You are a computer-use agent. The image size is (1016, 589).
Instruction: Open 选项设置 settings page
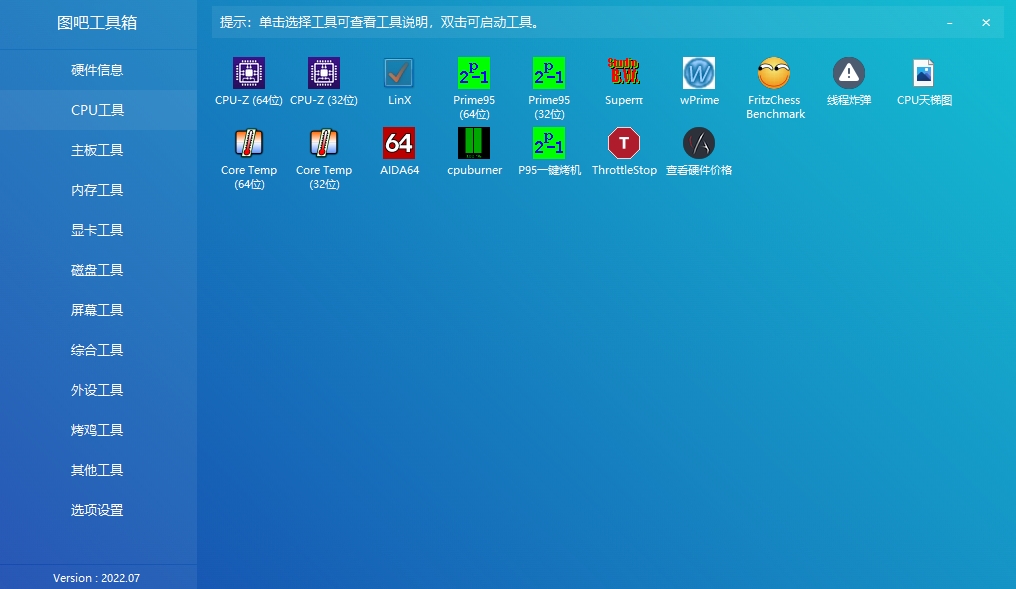[98, 510]
